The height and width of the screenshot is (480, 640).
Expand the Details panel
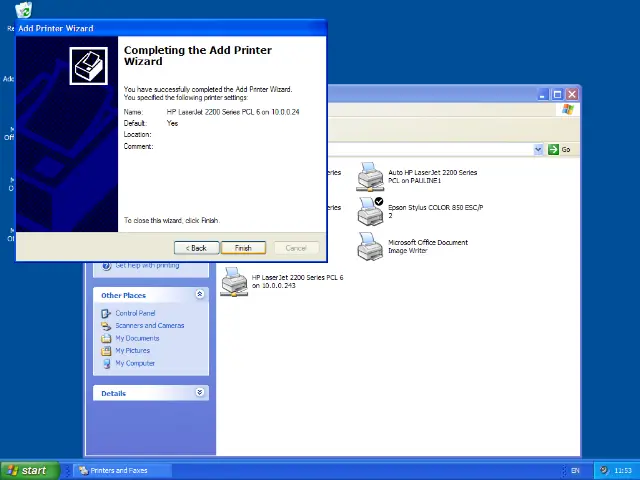tap(200, 392)
